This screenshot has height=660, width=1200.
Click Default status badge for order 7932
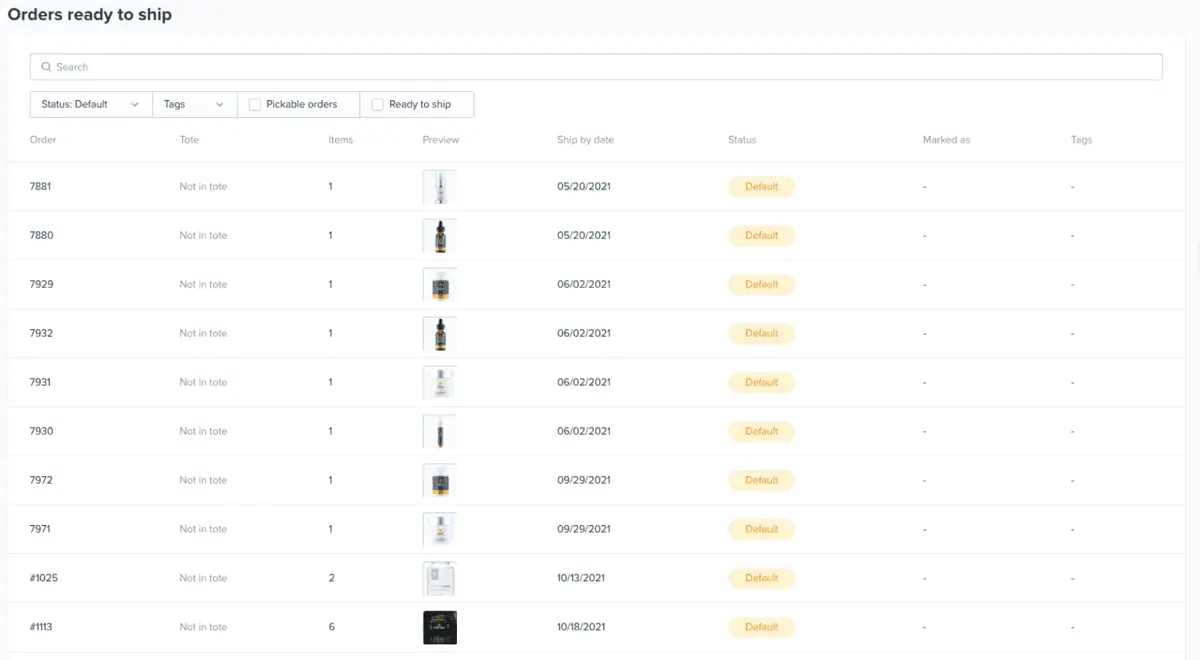(x=761, y=334)
